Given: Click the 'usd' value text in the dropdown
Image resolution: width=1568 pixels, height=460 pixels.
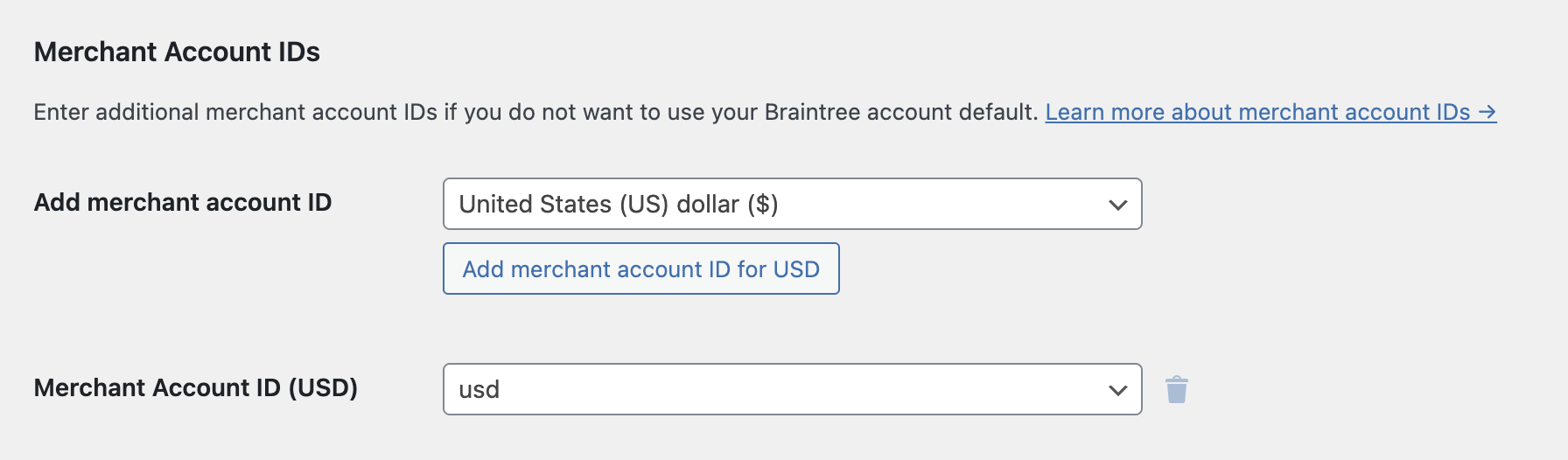Looking at the screenshot, I should 479,389.
